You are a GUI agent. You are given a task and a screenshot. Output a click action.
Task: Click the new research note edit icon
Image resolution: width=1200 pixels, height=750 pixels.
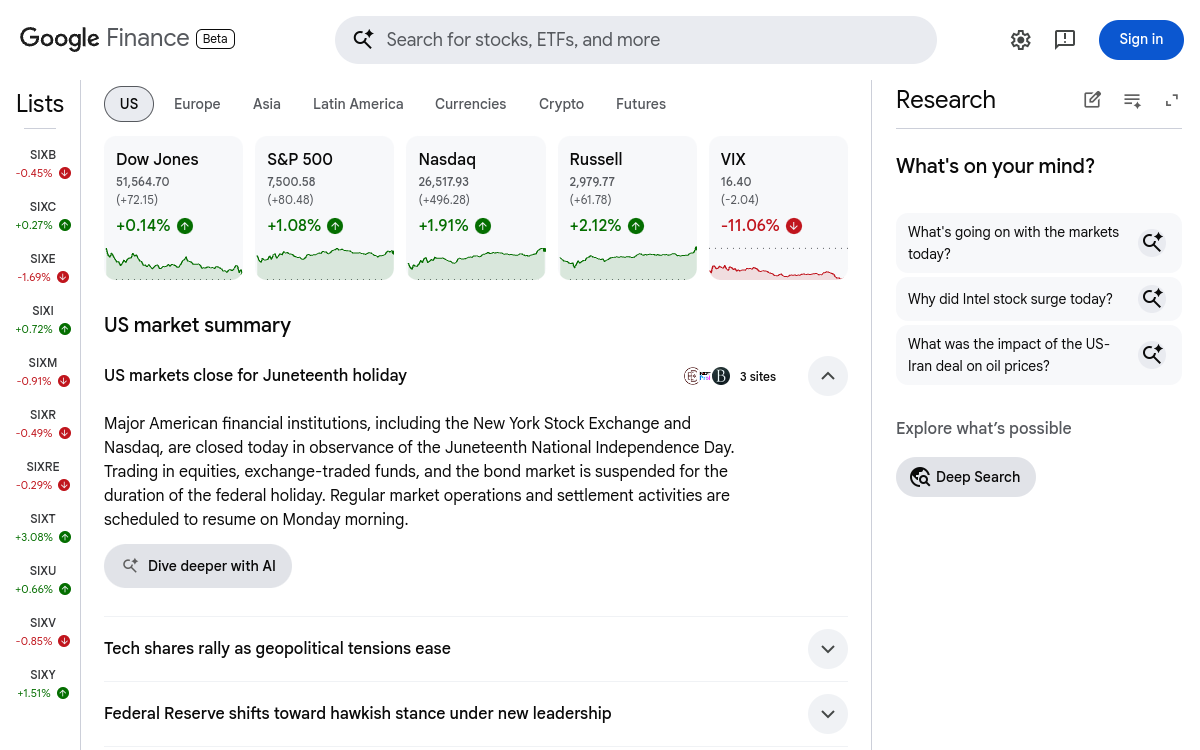(1092, 100)
